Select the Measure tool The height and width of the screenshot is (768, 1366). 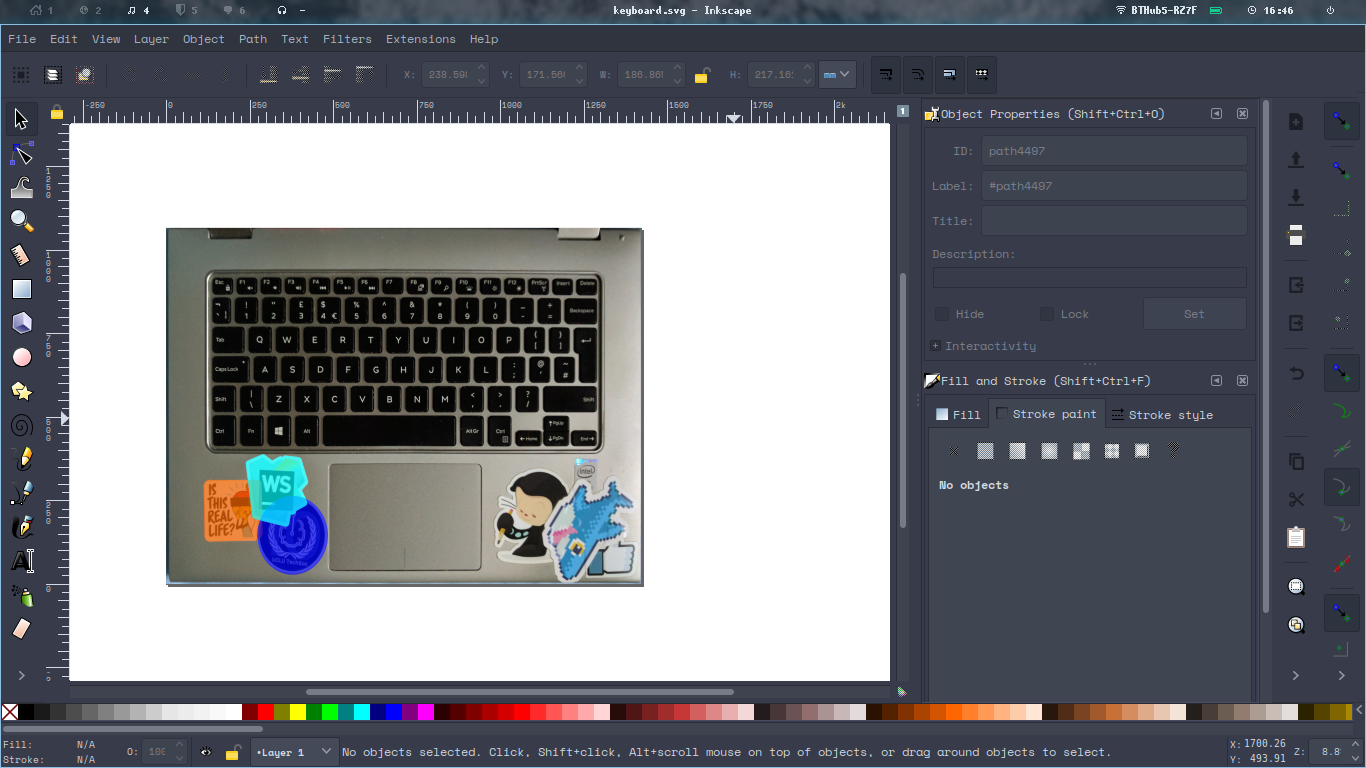tap(20, 255)
